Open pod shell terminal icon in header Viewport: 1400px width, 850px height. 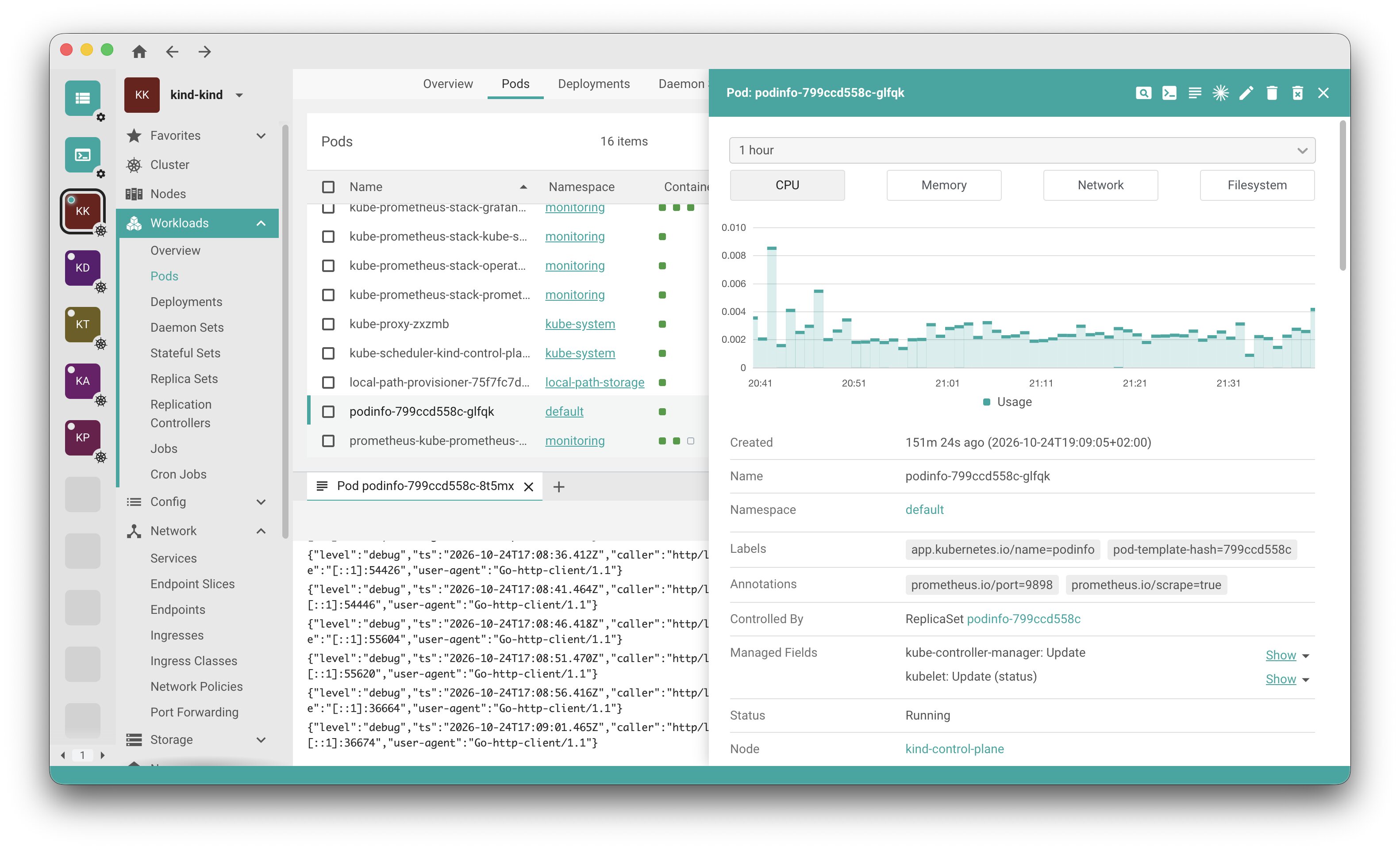(1169, 92)
